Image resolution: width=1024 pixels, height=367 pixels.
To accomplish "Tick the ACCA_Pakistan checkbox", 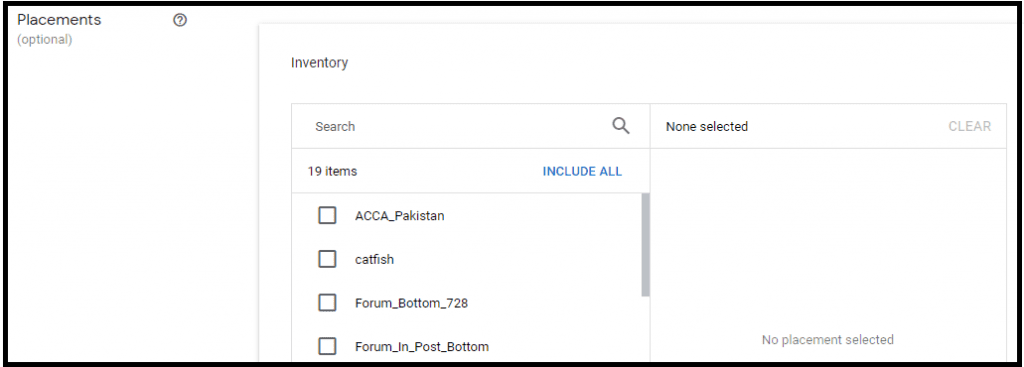I will coord(327,215).
